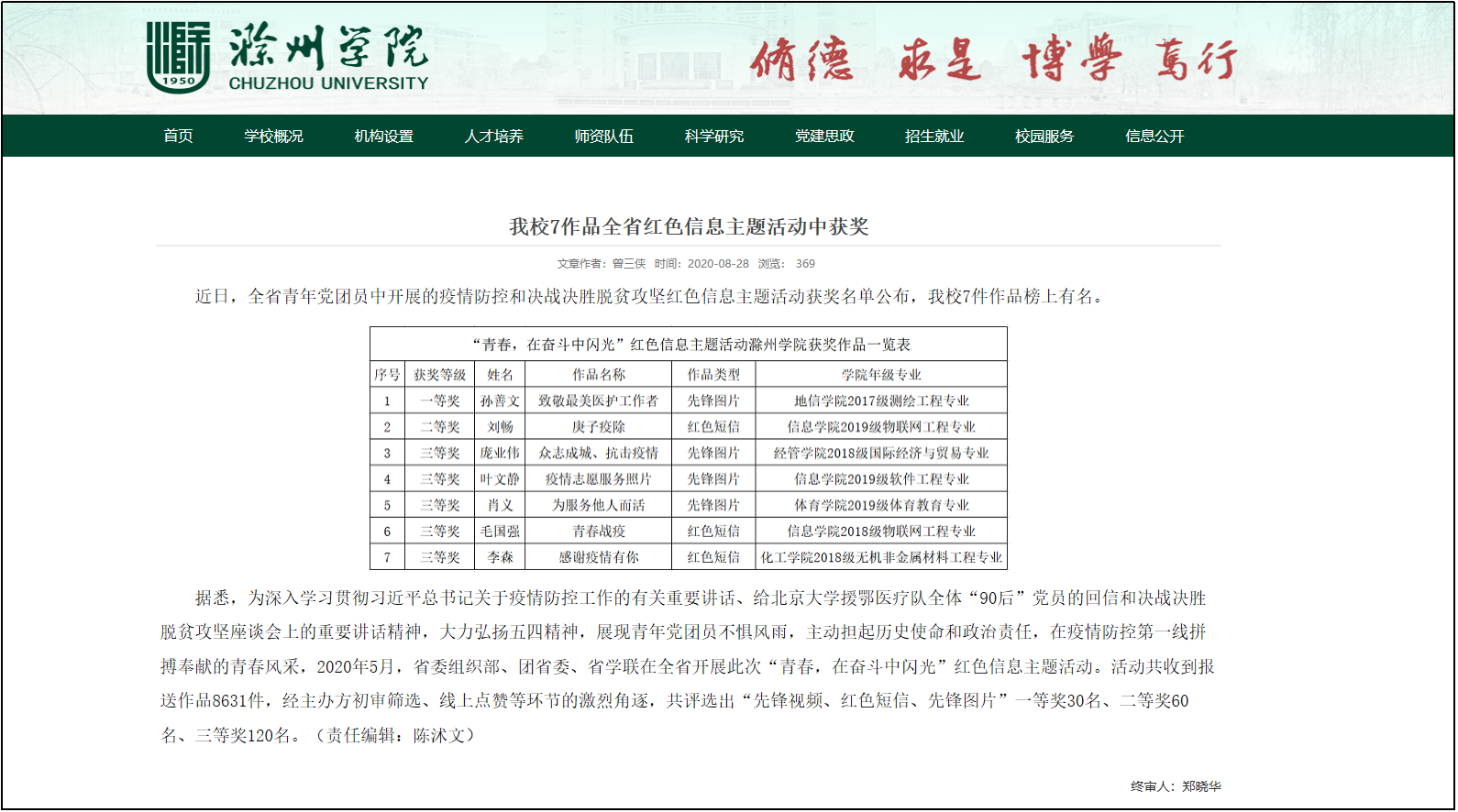Screen dimensions: 1458x812
Task: Click 经管学院2018级国际经济与贸易专业 cell
Action: click(x=881, y=453)
